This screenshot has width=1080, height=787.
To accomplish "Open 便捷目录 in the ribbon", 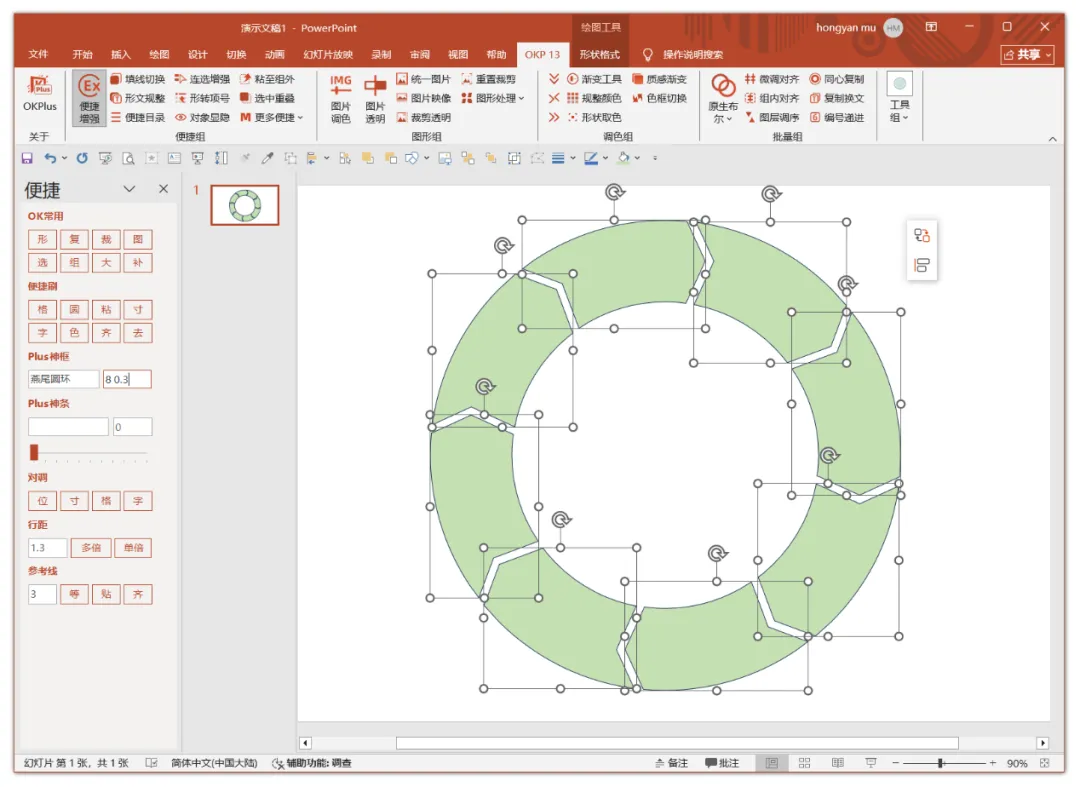I will click(137, 118).
